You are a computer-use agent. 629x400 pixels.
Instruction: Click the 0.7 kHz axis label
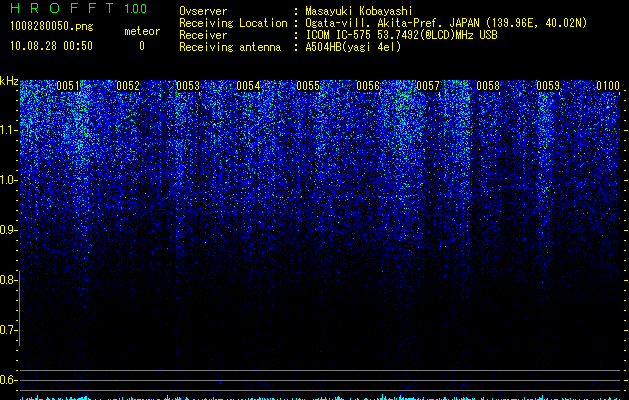8,330
